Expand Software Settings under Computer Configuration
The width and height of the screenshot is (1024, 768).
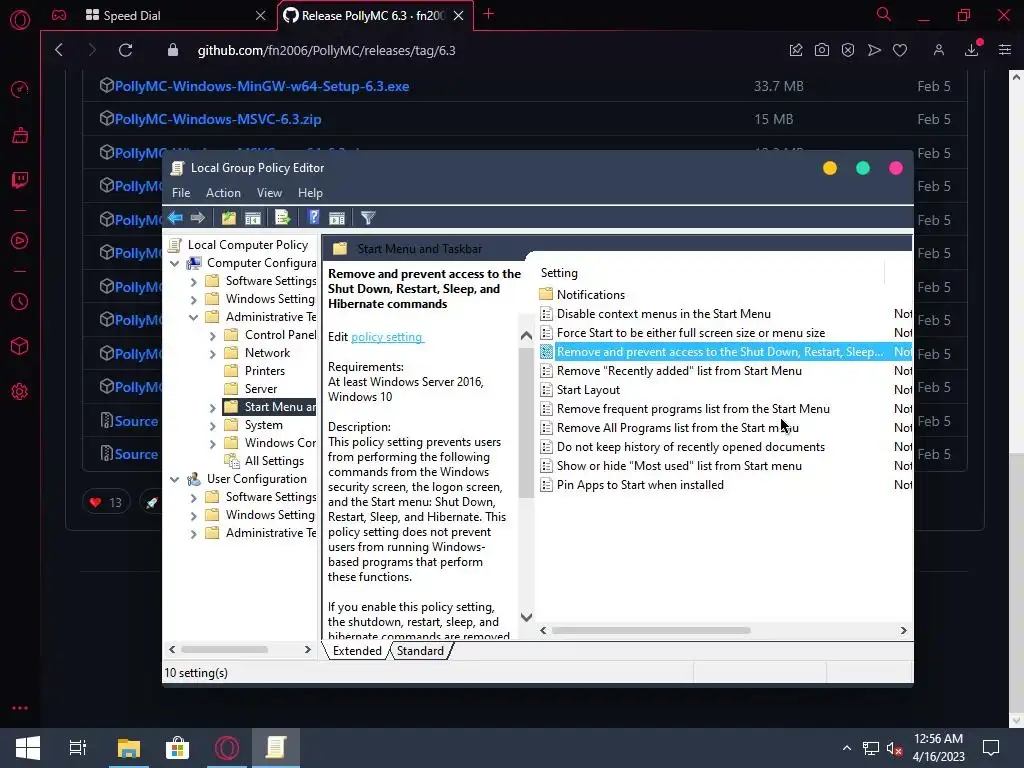193,281
